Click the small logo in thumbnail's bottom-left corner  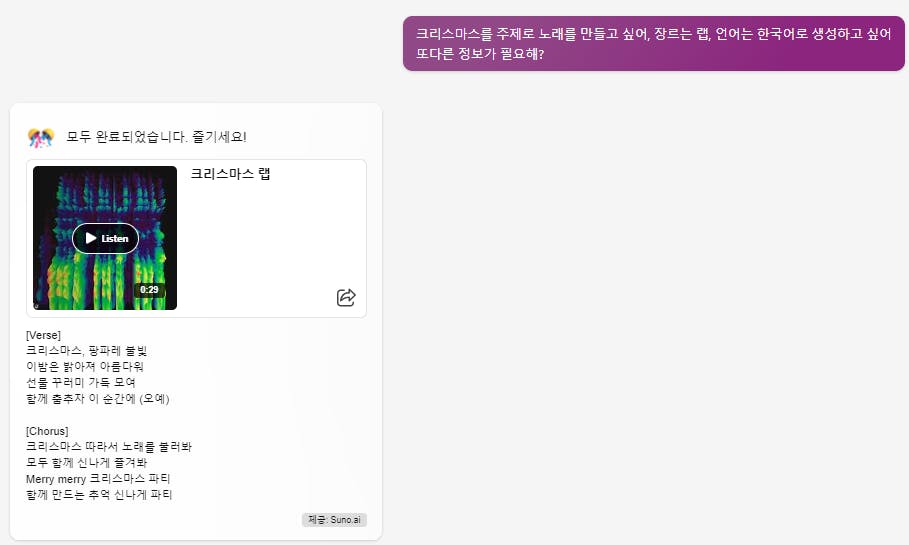pos(38,305)
